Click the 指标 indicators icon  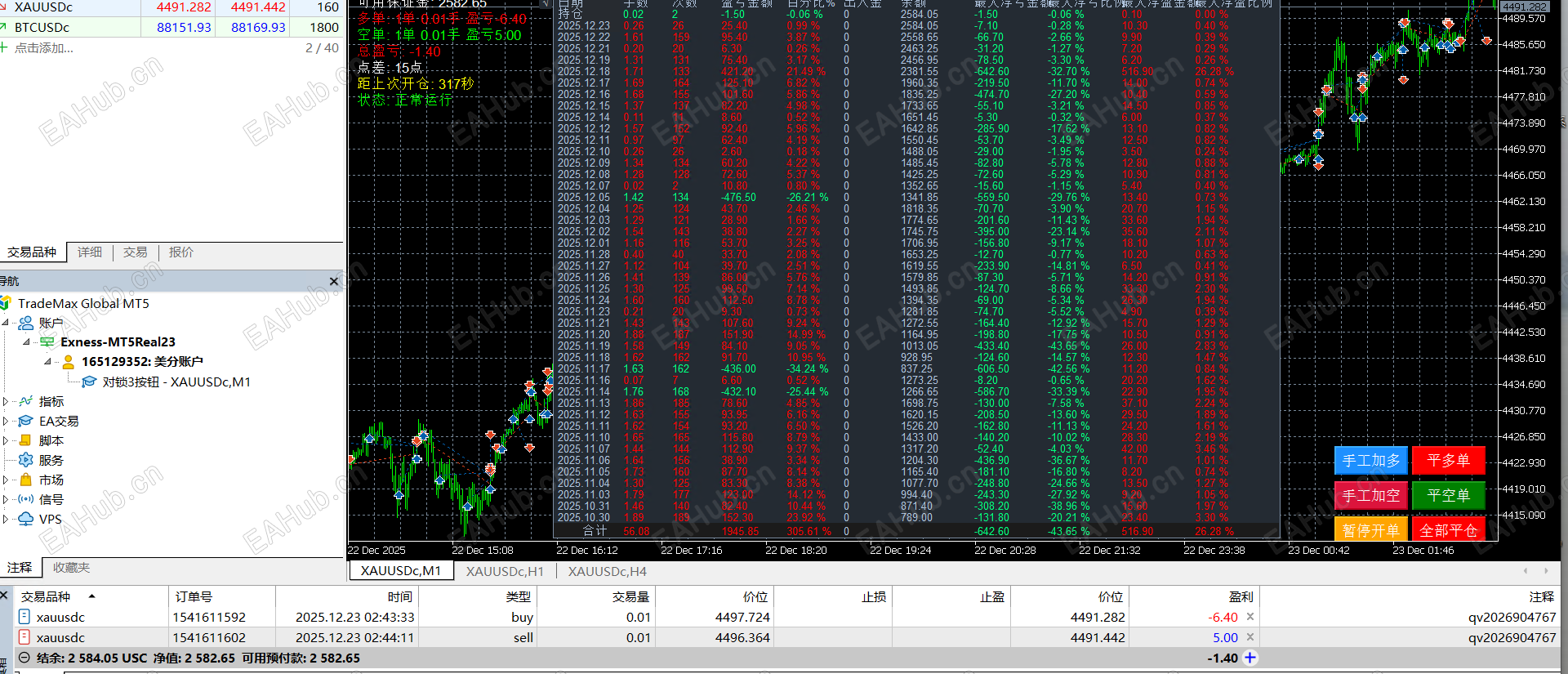[x=26, y=401]
